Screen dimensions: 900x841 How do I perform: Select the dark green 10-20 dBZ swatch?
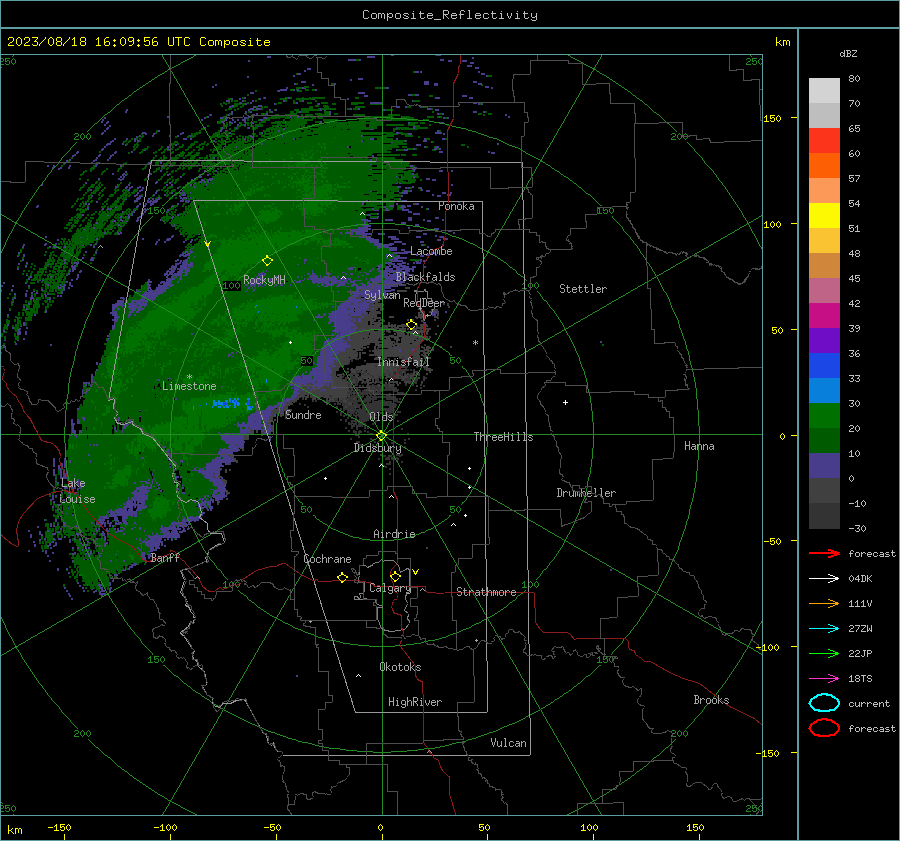[824, 441]
